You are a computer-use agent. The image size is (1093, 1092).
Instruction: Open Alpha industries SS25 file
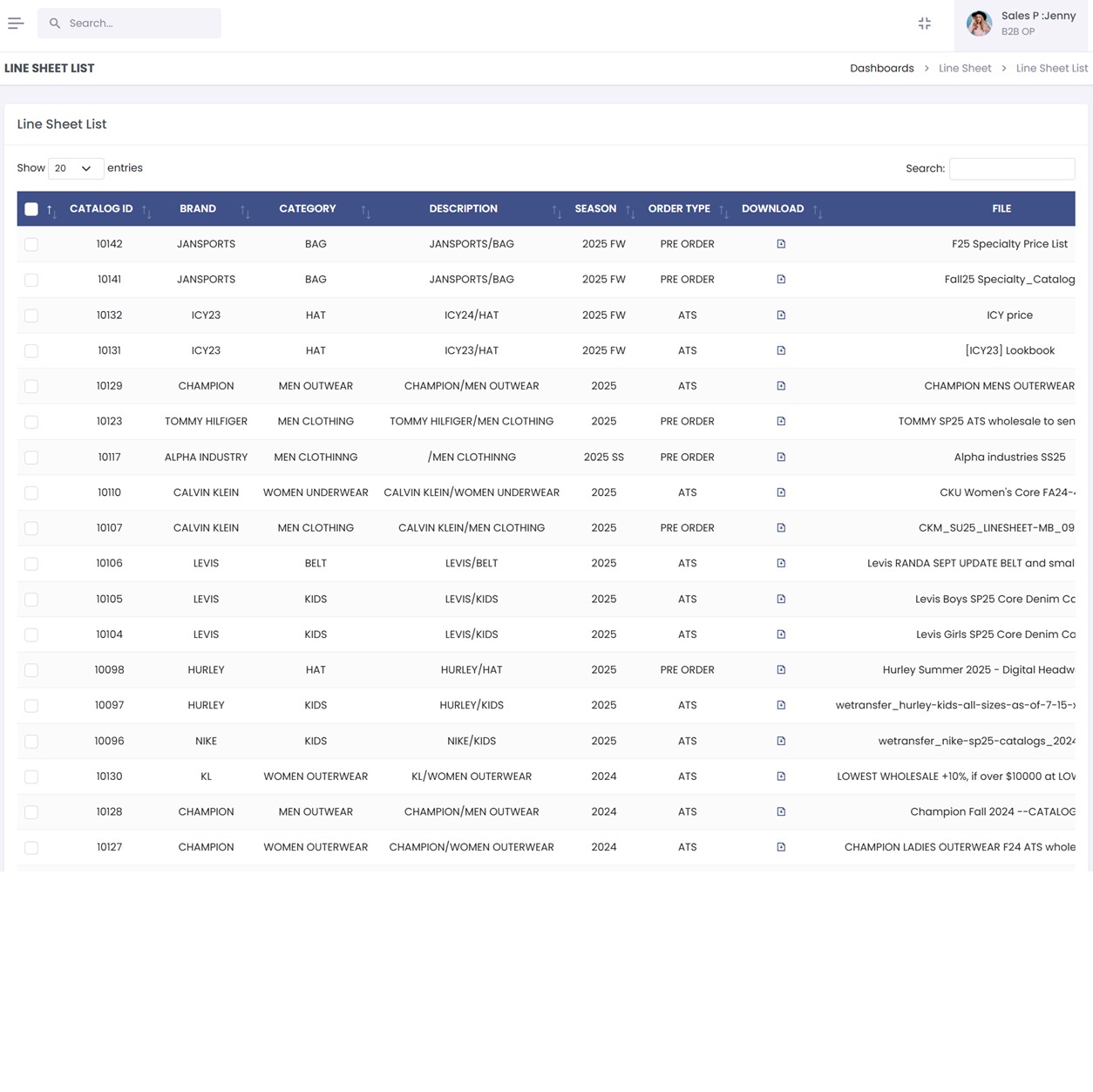[1009, 457]
